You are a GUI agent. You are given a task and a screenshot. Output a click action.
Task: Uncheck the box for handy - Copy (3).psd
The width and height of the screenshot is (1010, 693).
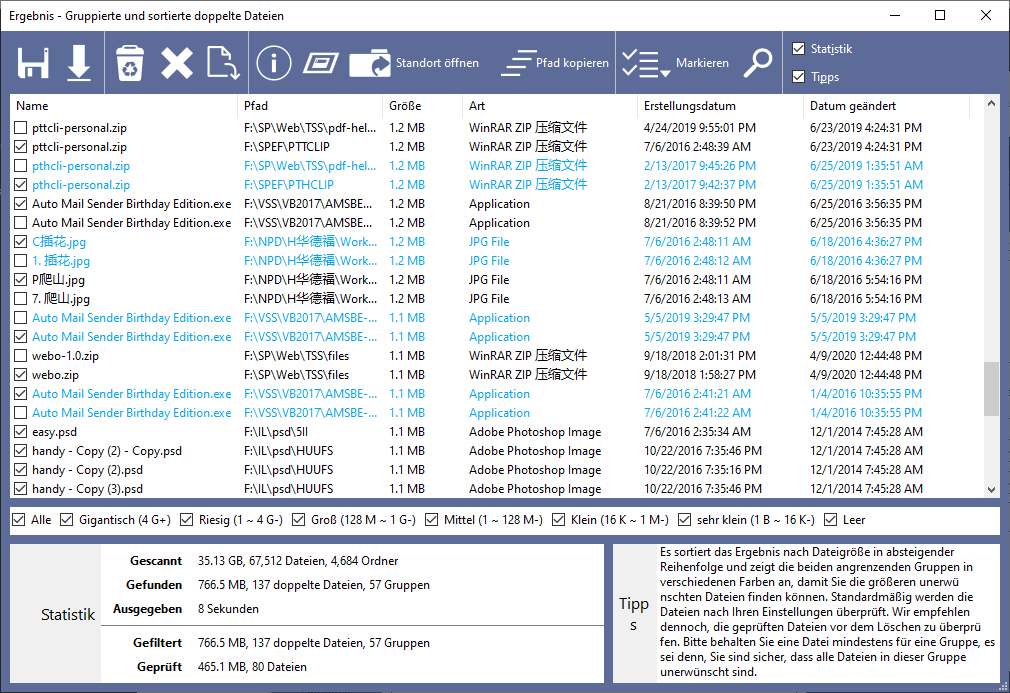tap(21, 489)
